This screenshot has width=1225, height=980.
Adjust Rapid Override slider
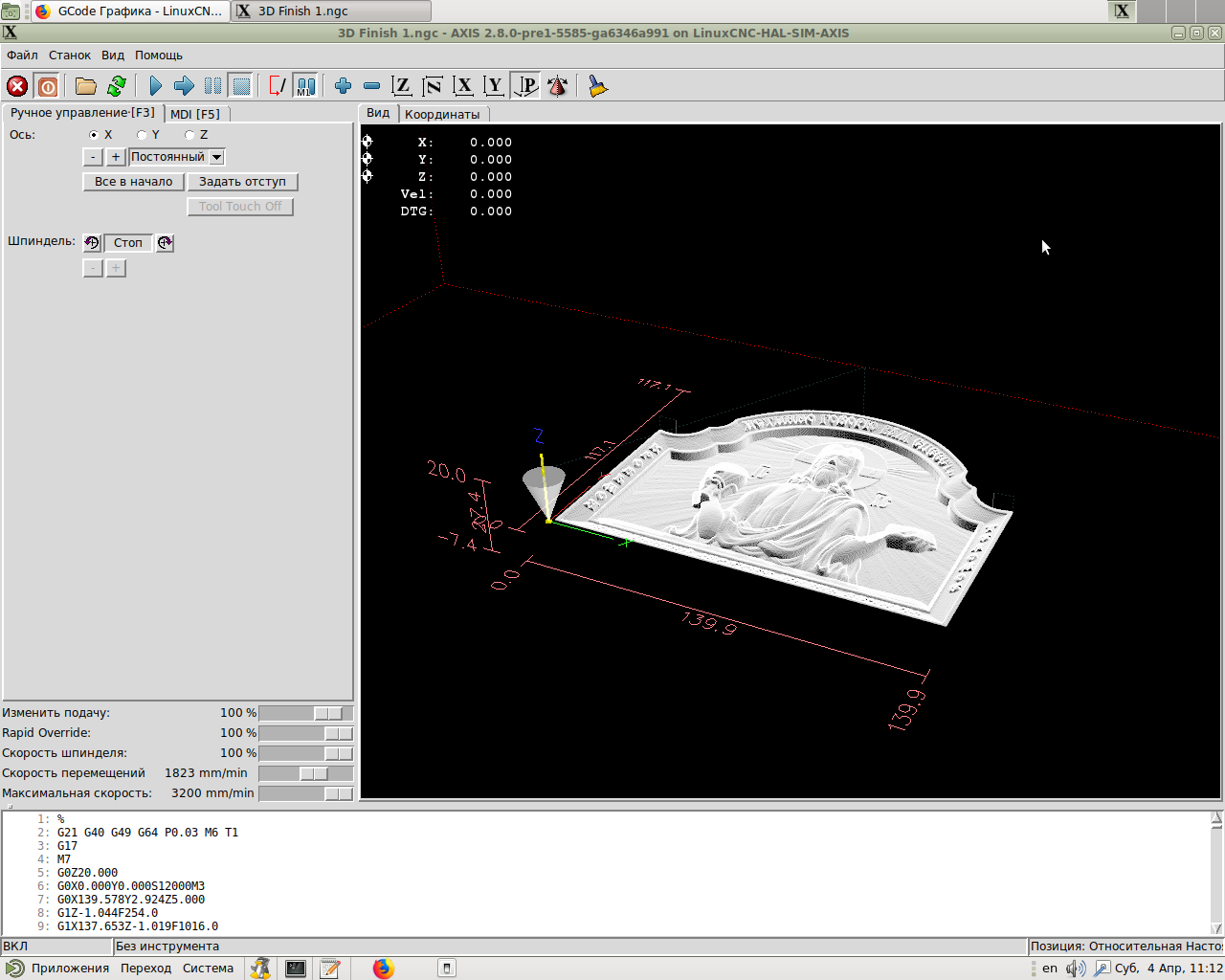click(x=305, y=733)
